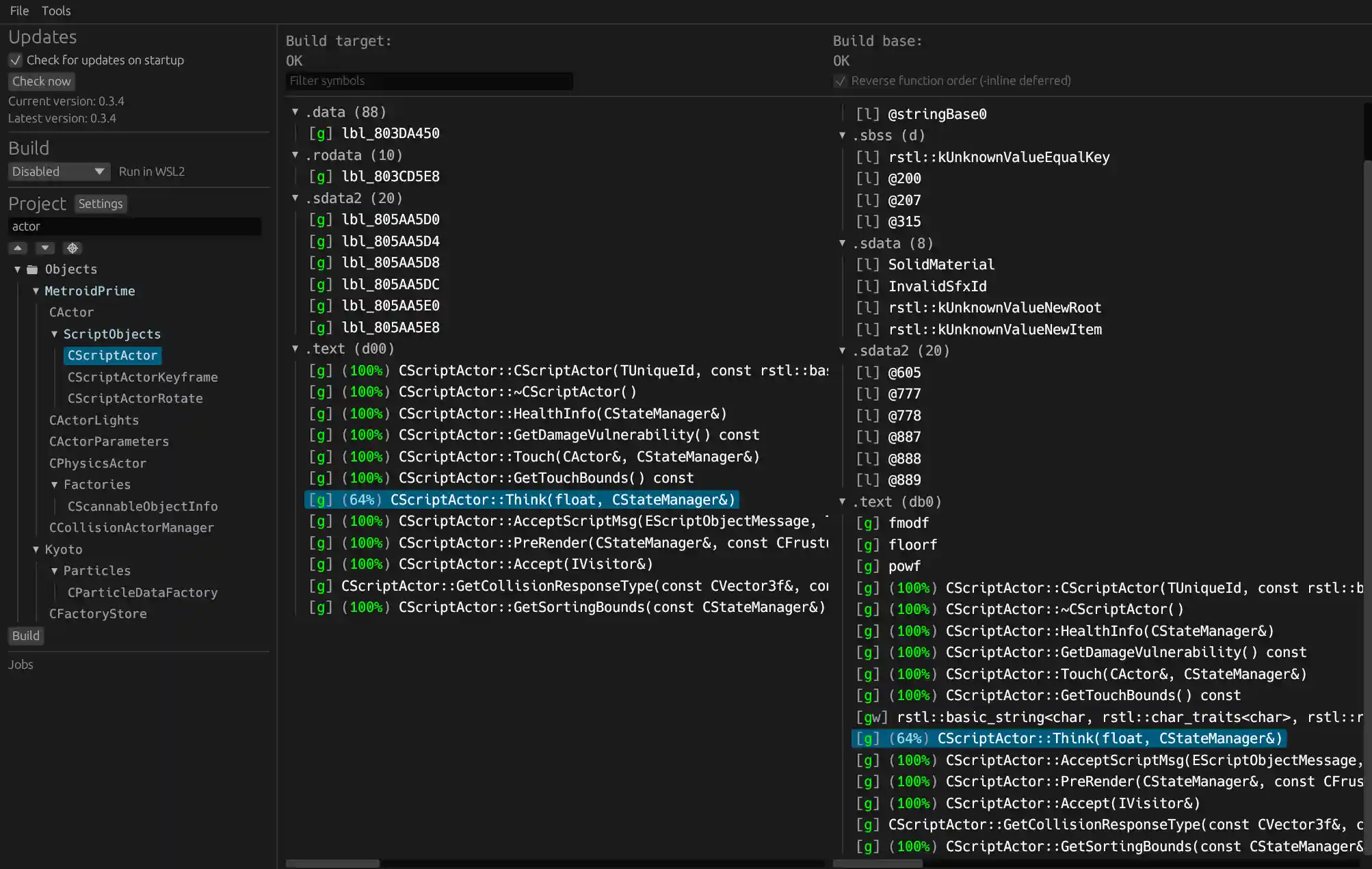Collapse the Factories tree node
The image size is (1372, 869).
point(55,484)
